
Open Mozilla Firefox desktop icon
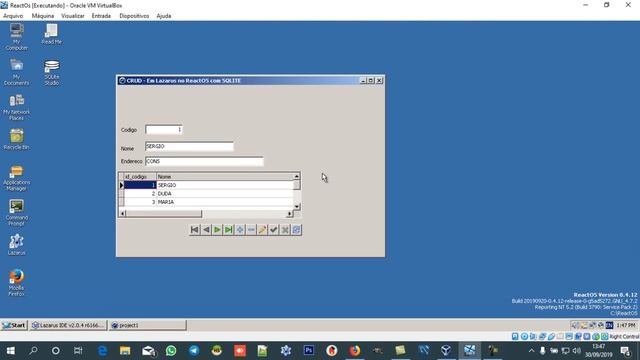point(16,282)
